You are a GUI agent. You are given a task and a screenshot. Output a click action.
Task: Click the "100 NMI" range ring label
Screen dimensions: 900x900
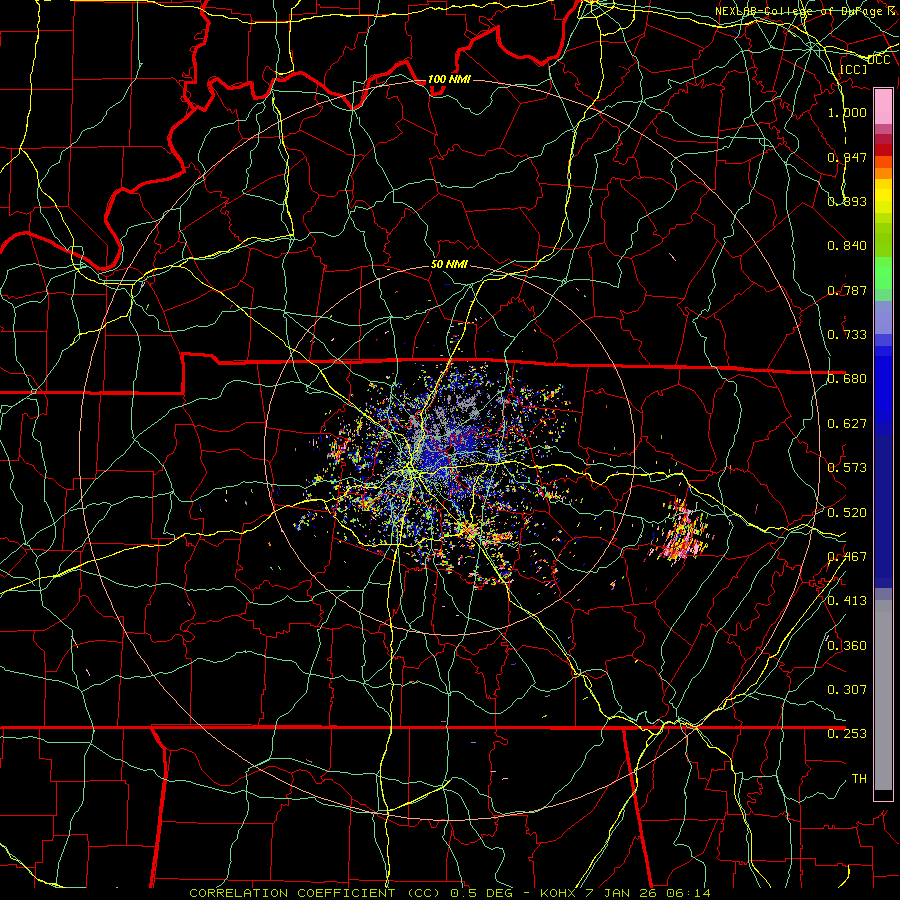click(x=449, y=79)
